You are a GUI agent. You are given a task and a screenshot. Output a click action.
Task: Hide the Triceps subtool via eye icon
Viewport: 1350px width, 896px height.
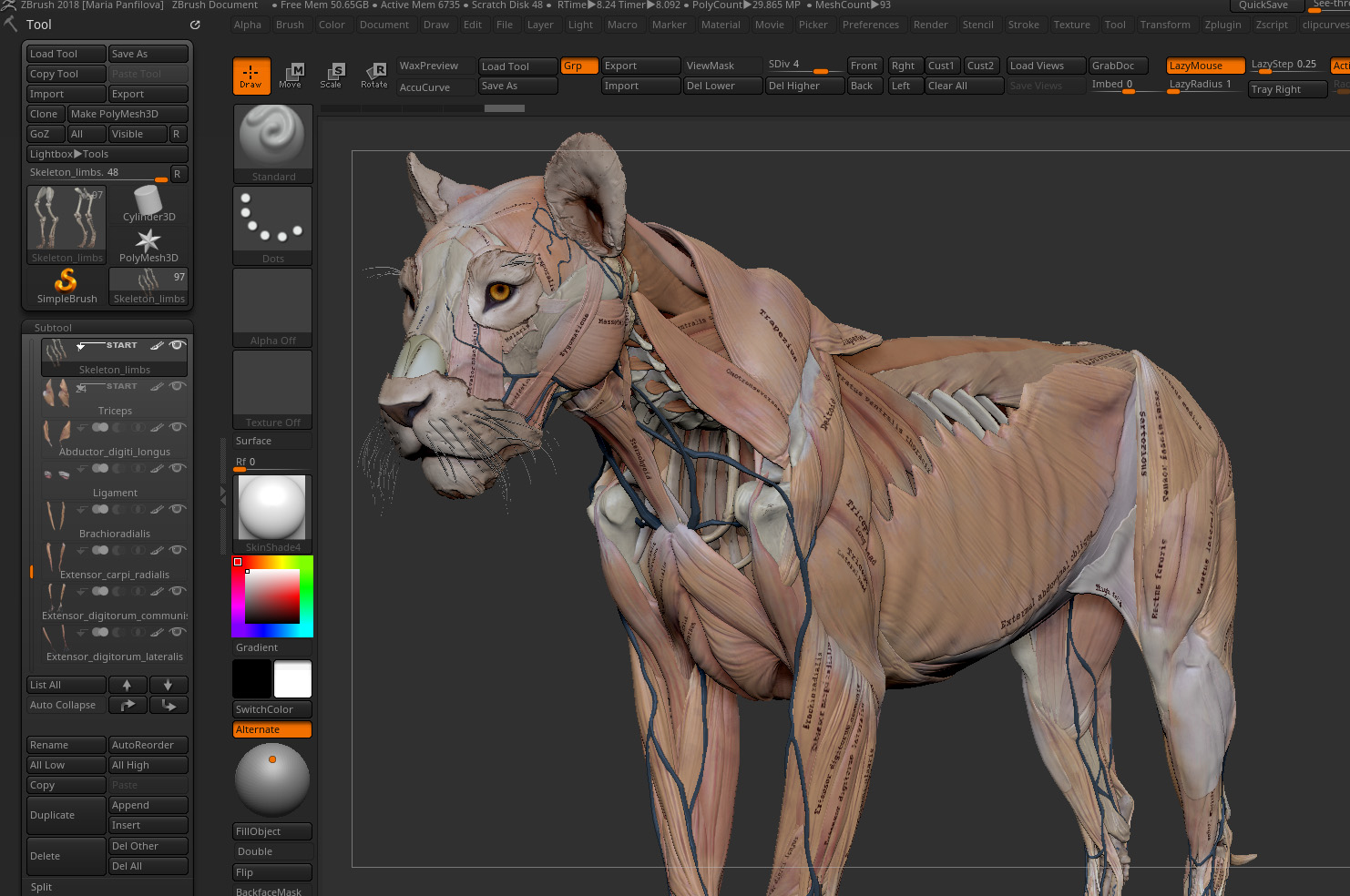point(178,386)
